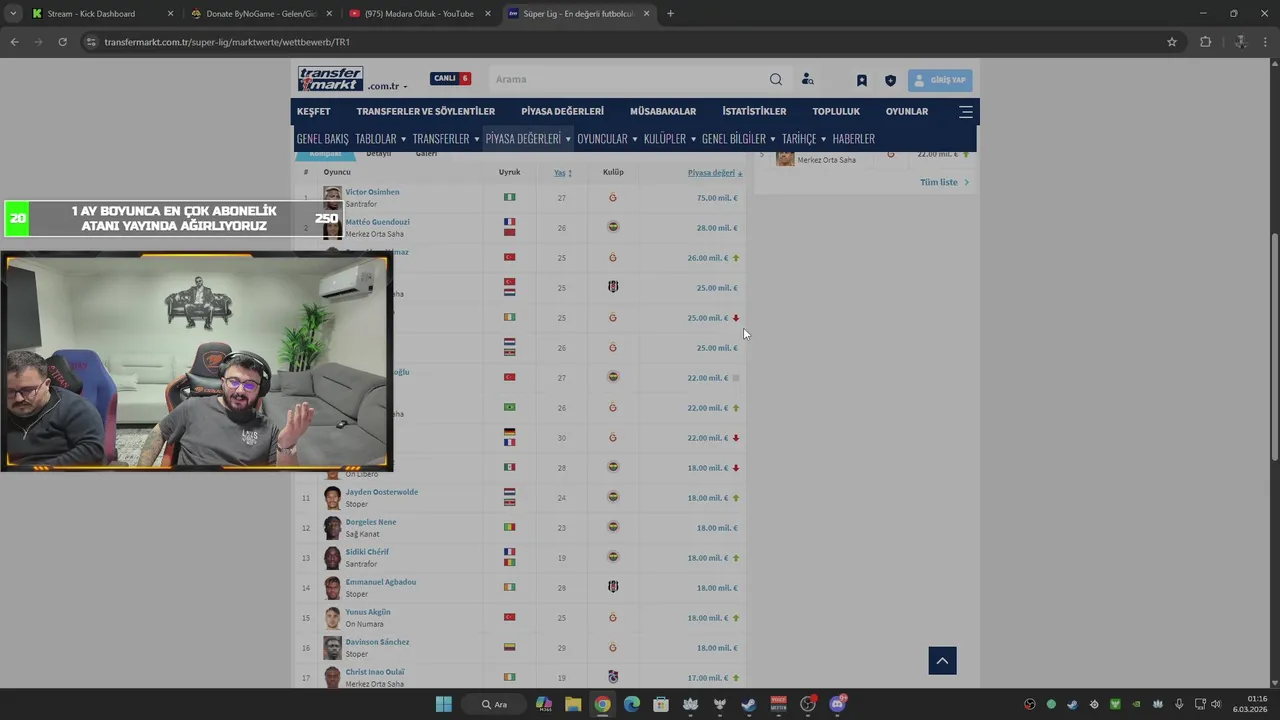The width and height of the screenshot is (1280, 720).
Task: Click the magnifier search icon
Action: (x=776, y=79)
